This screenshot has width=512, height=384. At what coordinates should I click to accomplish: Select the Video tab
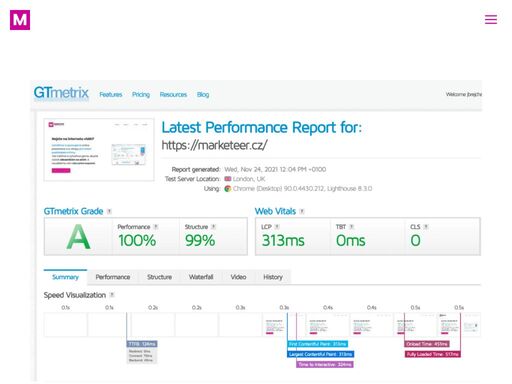238,277
